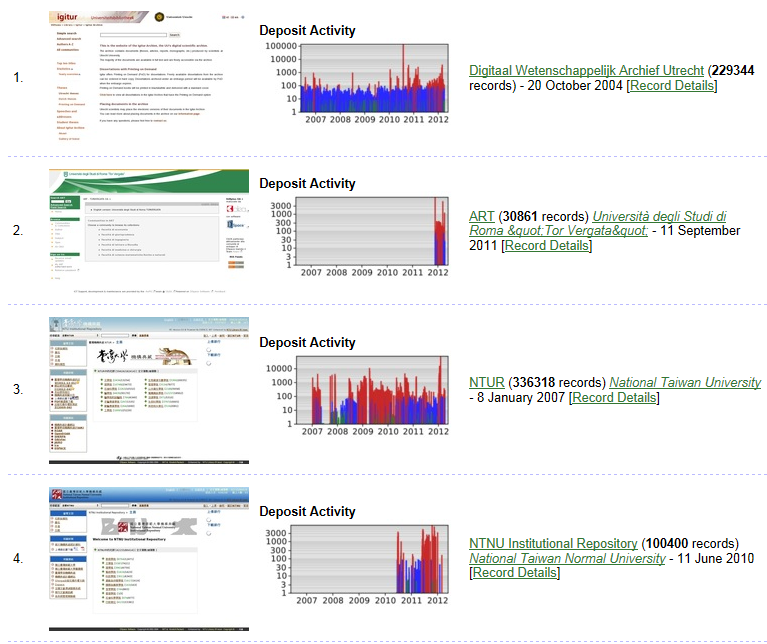Open Record Details for NTNU repository
The height and width of the screenshot is (644, 767).
(515, 573)
